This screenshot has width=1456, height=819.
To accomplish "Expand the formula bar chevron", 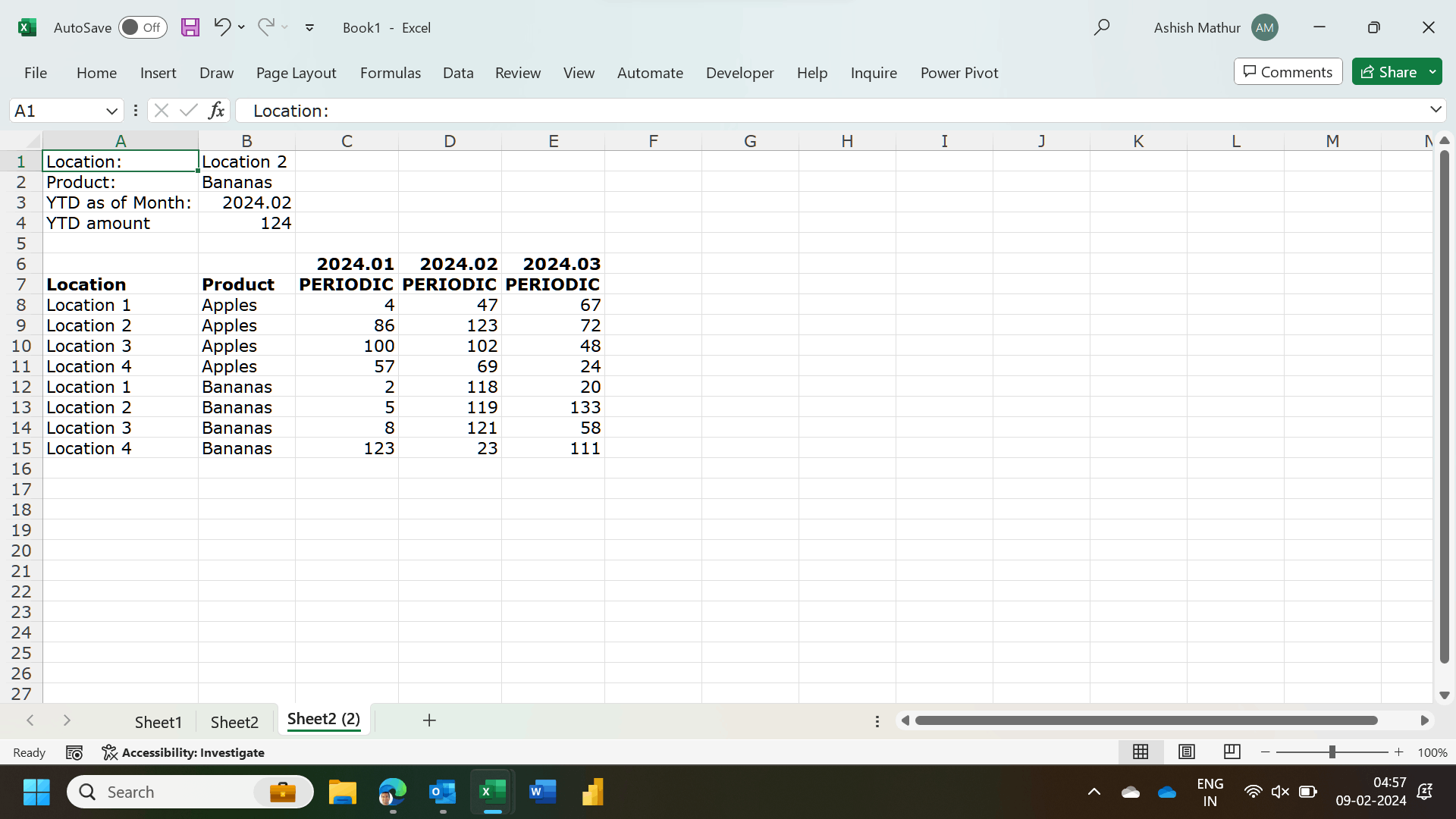I will (x=1436, y=110).
